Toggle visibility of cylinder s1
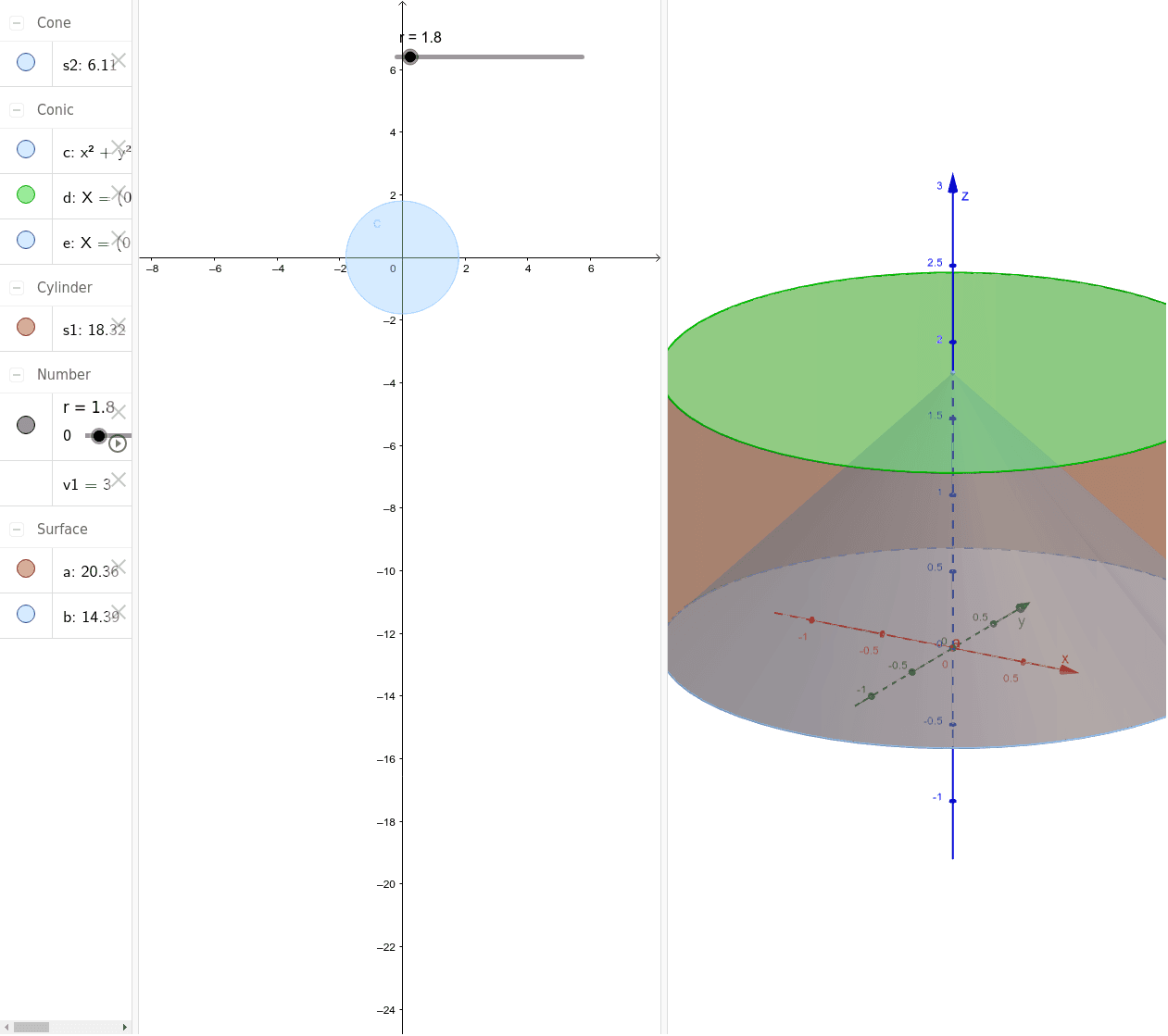The width and height of the screenshot is (1168, 1036). pos(26,327)
